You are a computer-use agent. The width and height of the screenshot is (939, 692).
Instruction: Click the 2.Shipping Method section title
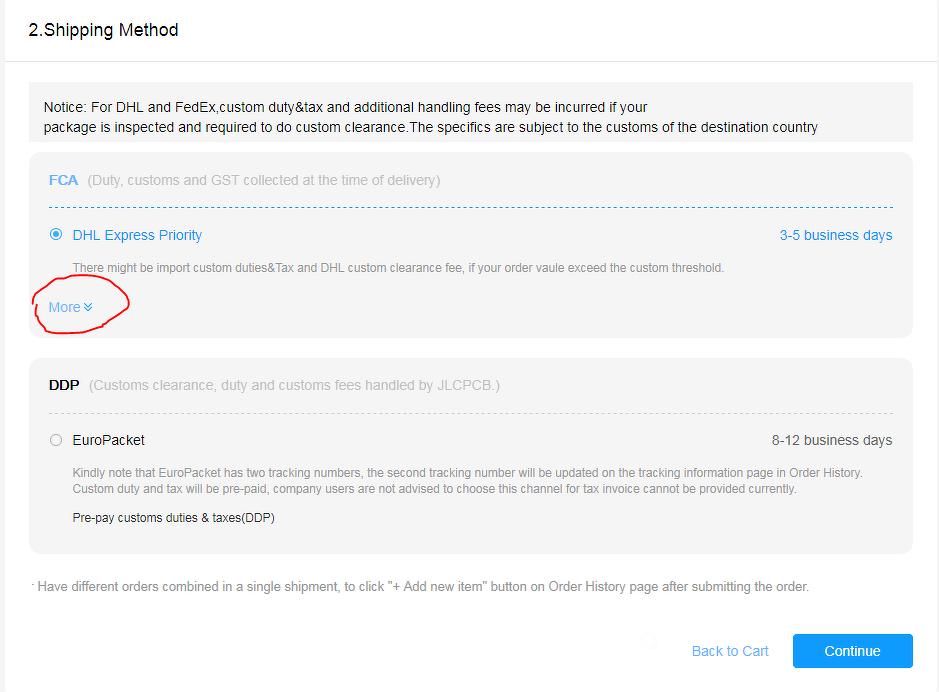pyautogui.click(x=103, y=30)
